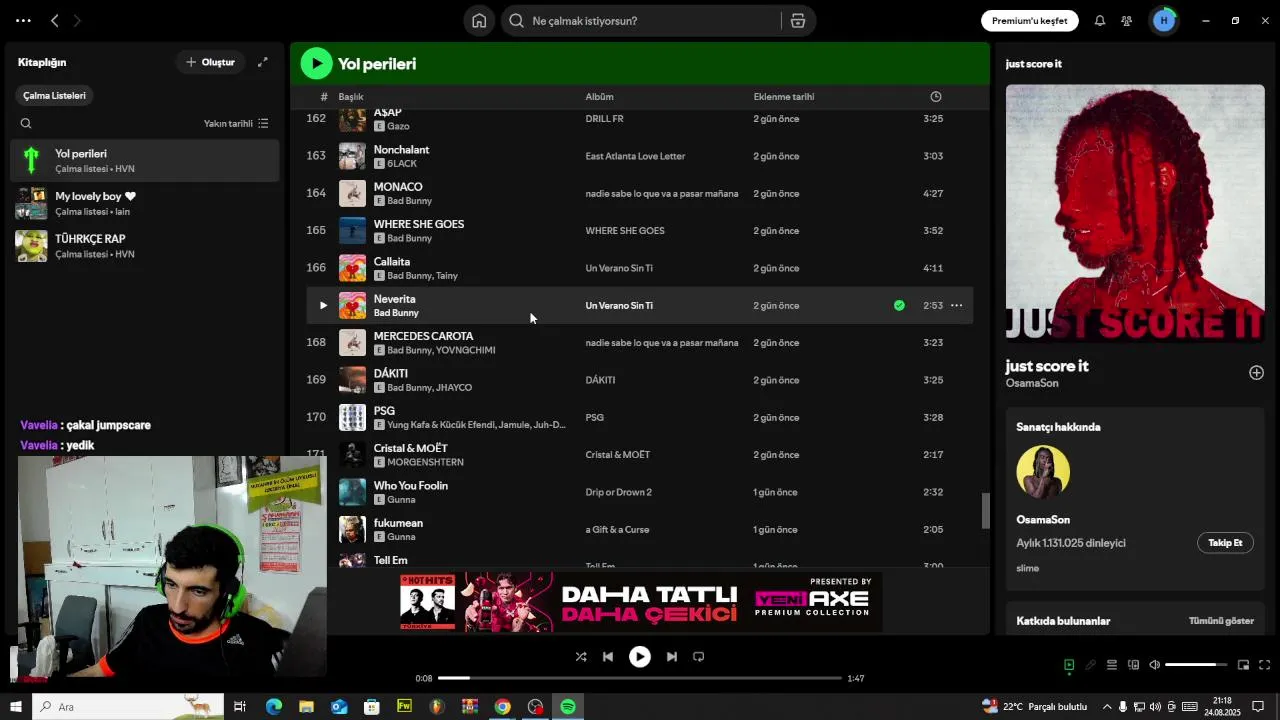Open the mini player icon
Image resolution: width=1280 pixels, height=720 pixels.
(x=1243, y=665)
